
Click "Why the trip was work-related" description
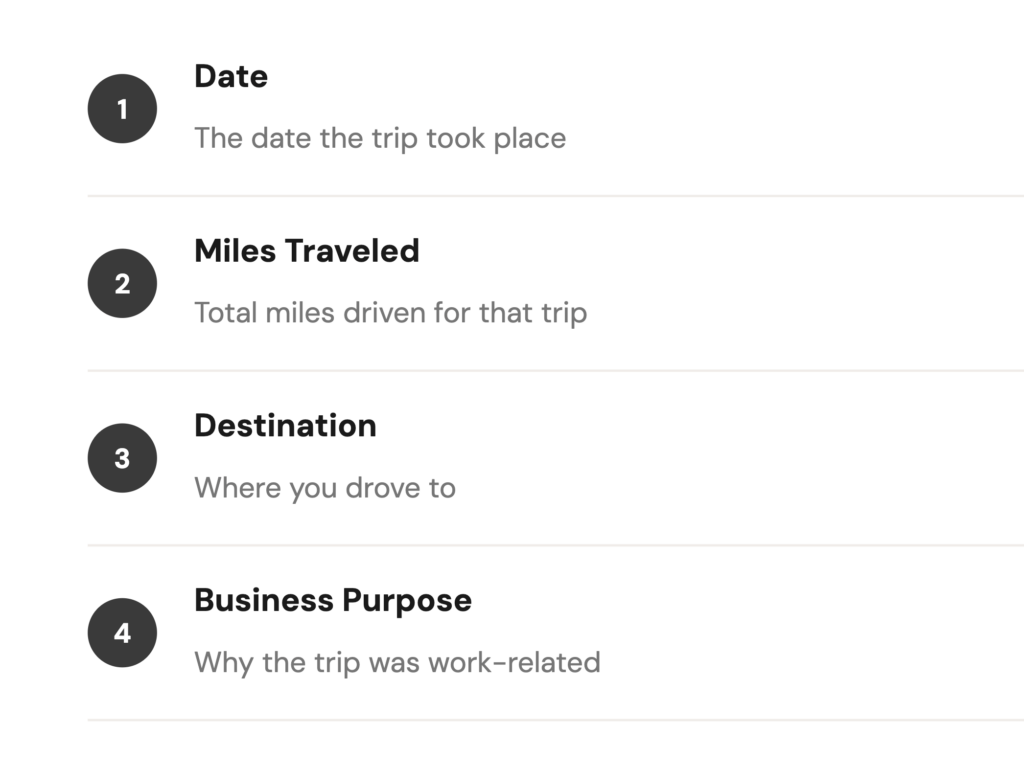tap(397, 662)
